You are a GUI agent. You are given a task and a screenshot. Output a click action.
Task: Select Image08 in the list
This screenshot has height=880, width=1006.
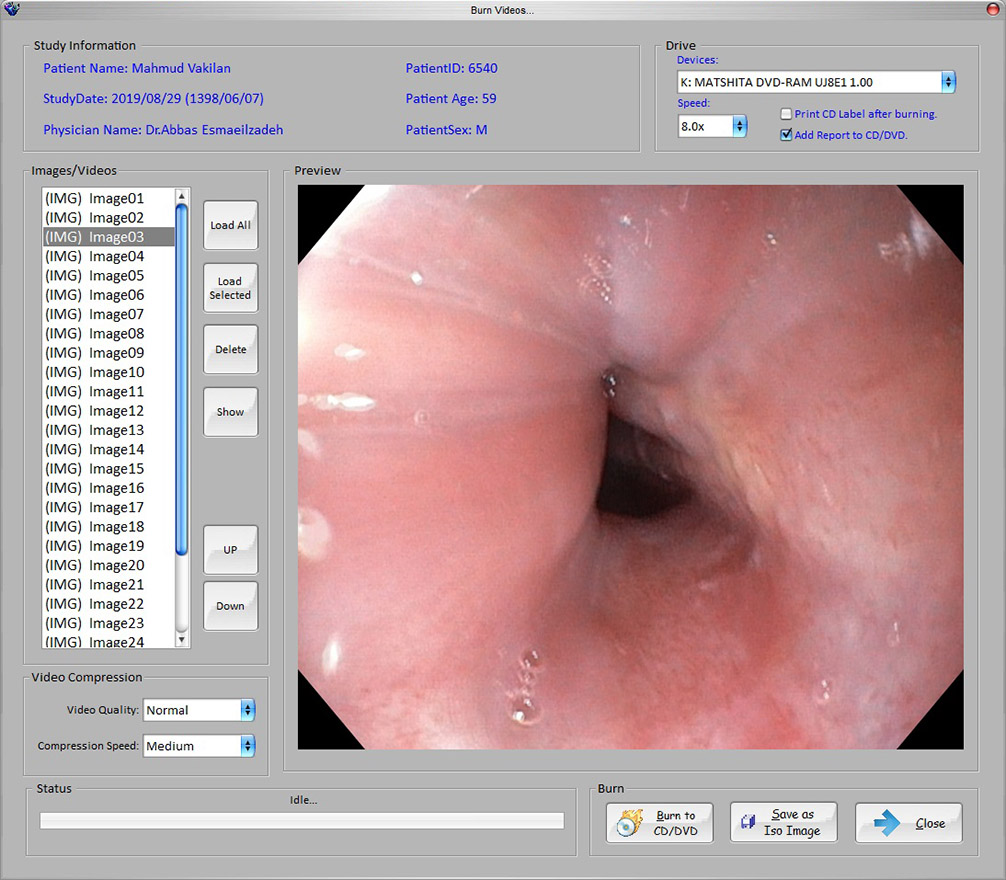108,334
